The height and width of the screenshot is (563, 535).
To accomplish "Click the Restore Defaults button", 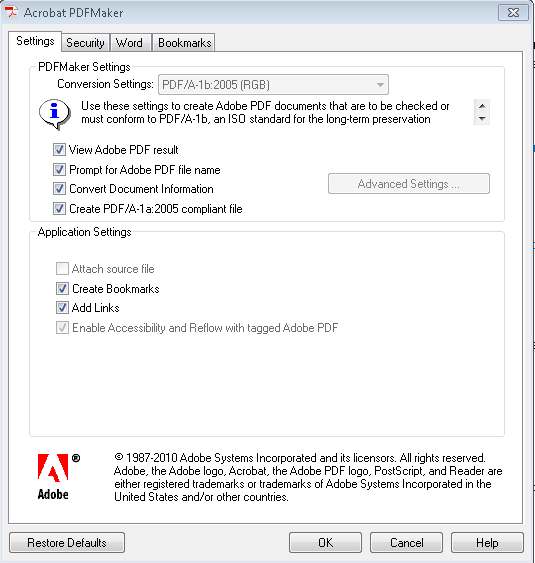I will pyautogui.click(x=67, y=543).
